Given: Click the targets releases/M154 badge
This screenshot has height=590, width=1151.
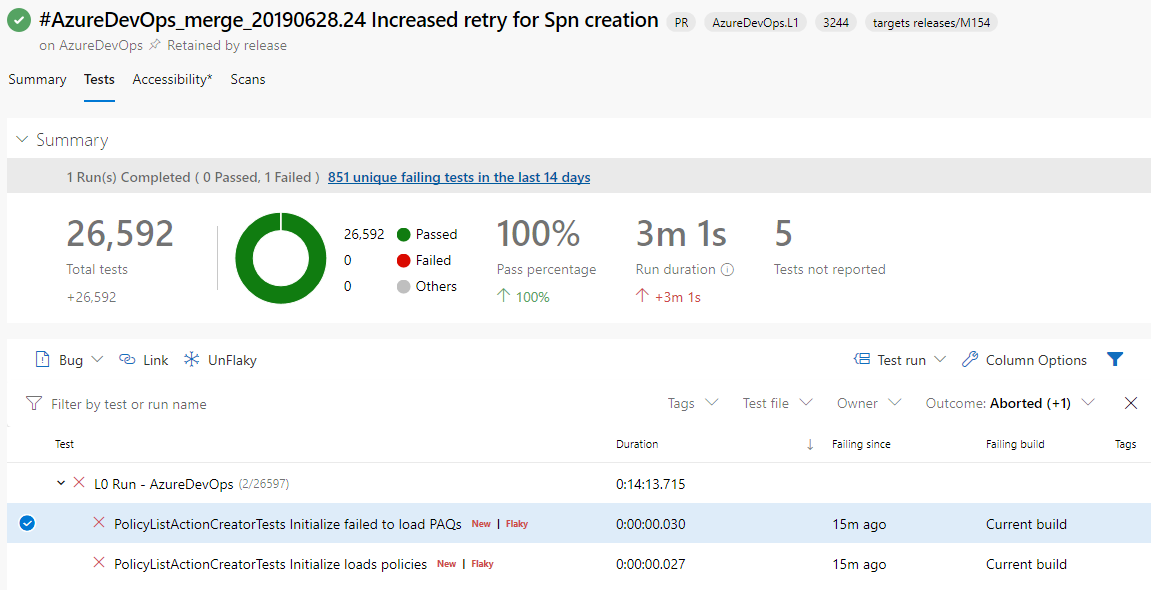Looking at the screenshot, I should (931, 23).
